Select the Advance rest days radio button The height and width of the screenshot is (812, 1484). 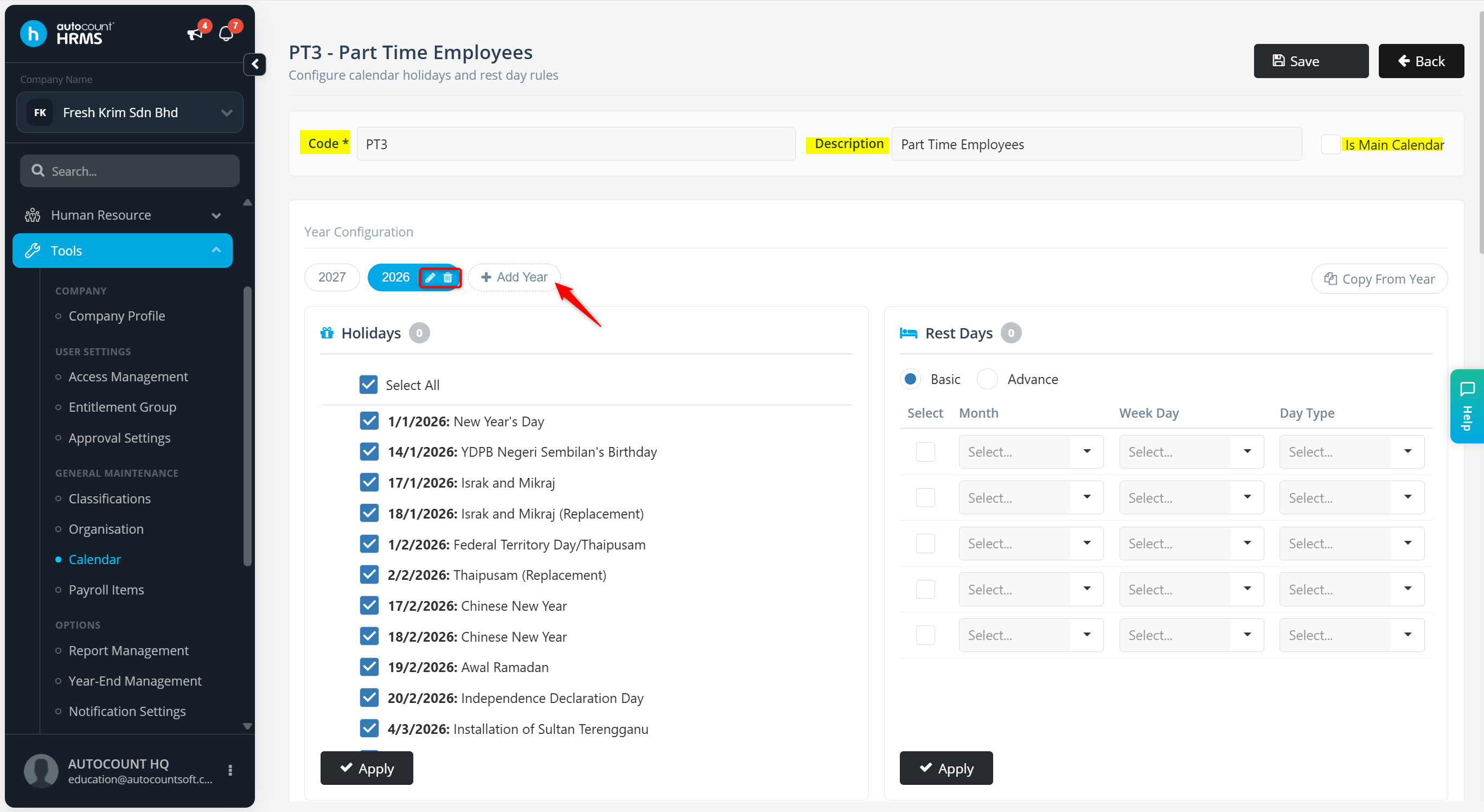(987, 379)
